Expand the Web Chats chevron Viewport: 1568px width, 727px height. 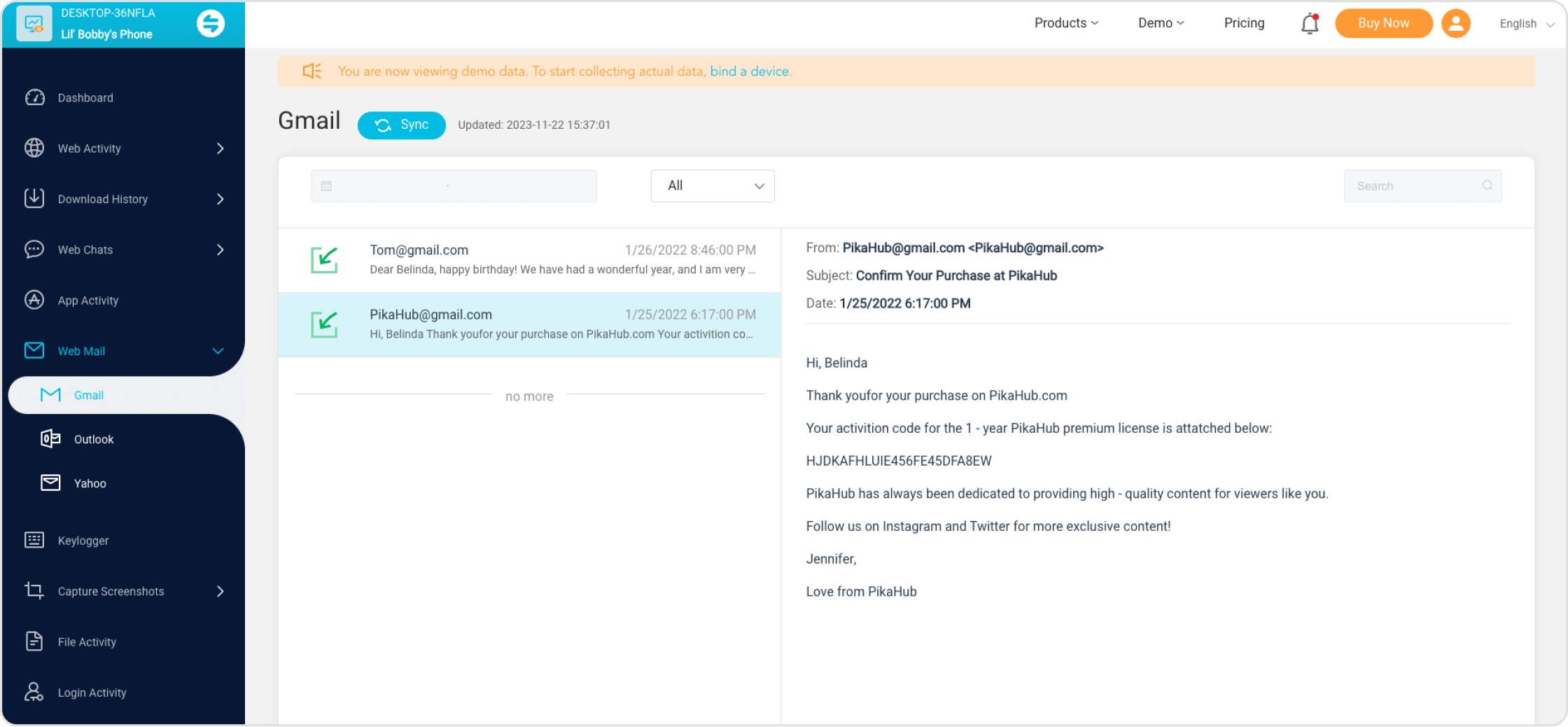(x=220, y=250)
